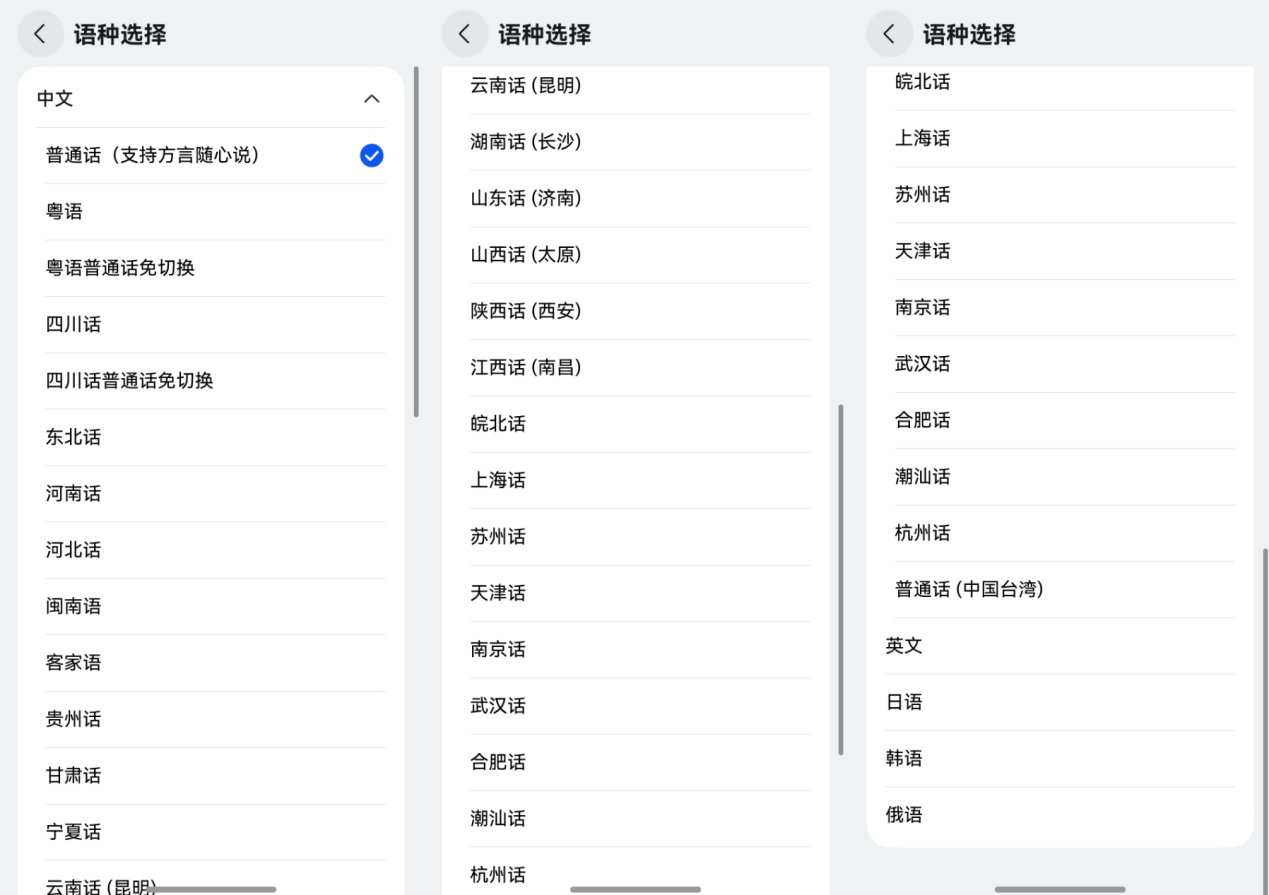This screenshot has width=1269, height=895.
Task: Tap the back arrow in the middle panel
Action: tap(464, 34)
